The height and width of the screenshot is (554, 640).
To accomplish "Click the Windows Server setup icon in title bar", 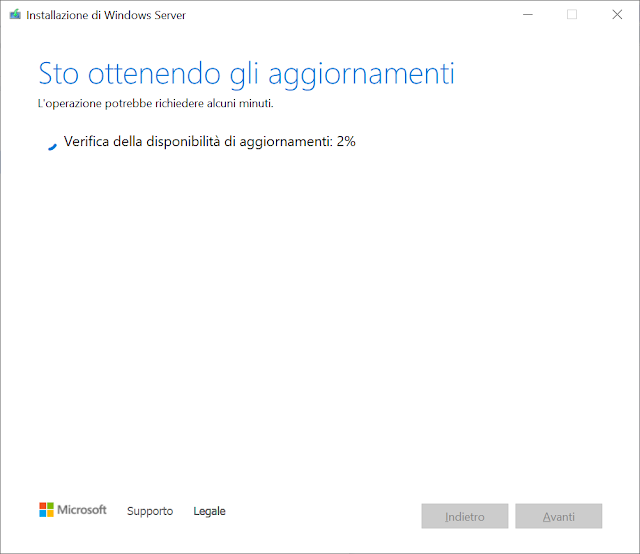I will (x=15, y=15).
